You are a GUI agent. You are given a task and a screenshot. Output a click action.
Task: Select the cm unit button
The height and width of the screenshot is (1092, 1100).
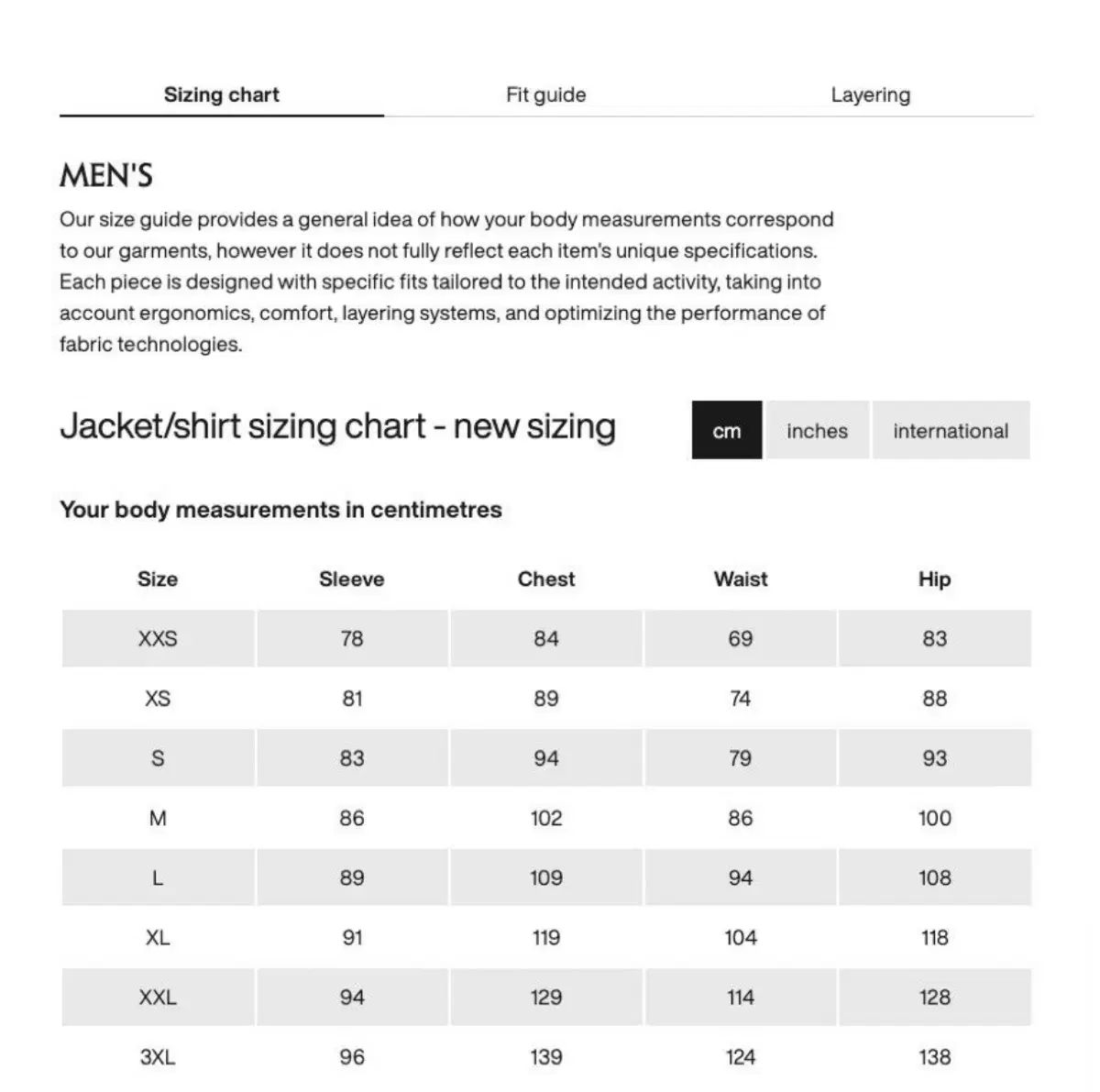click(726, 431)
